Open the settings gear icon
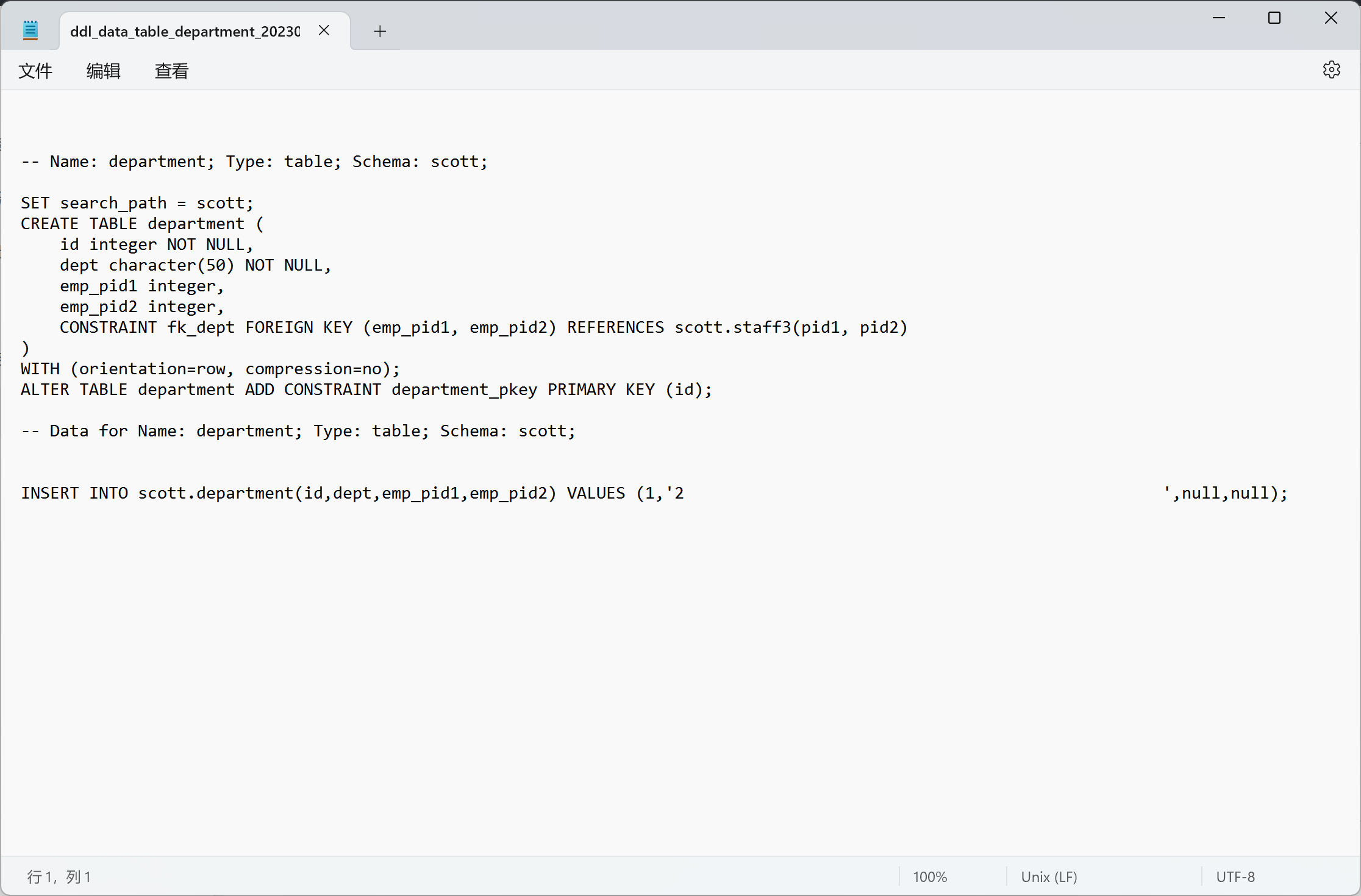 pos(1331,69)
